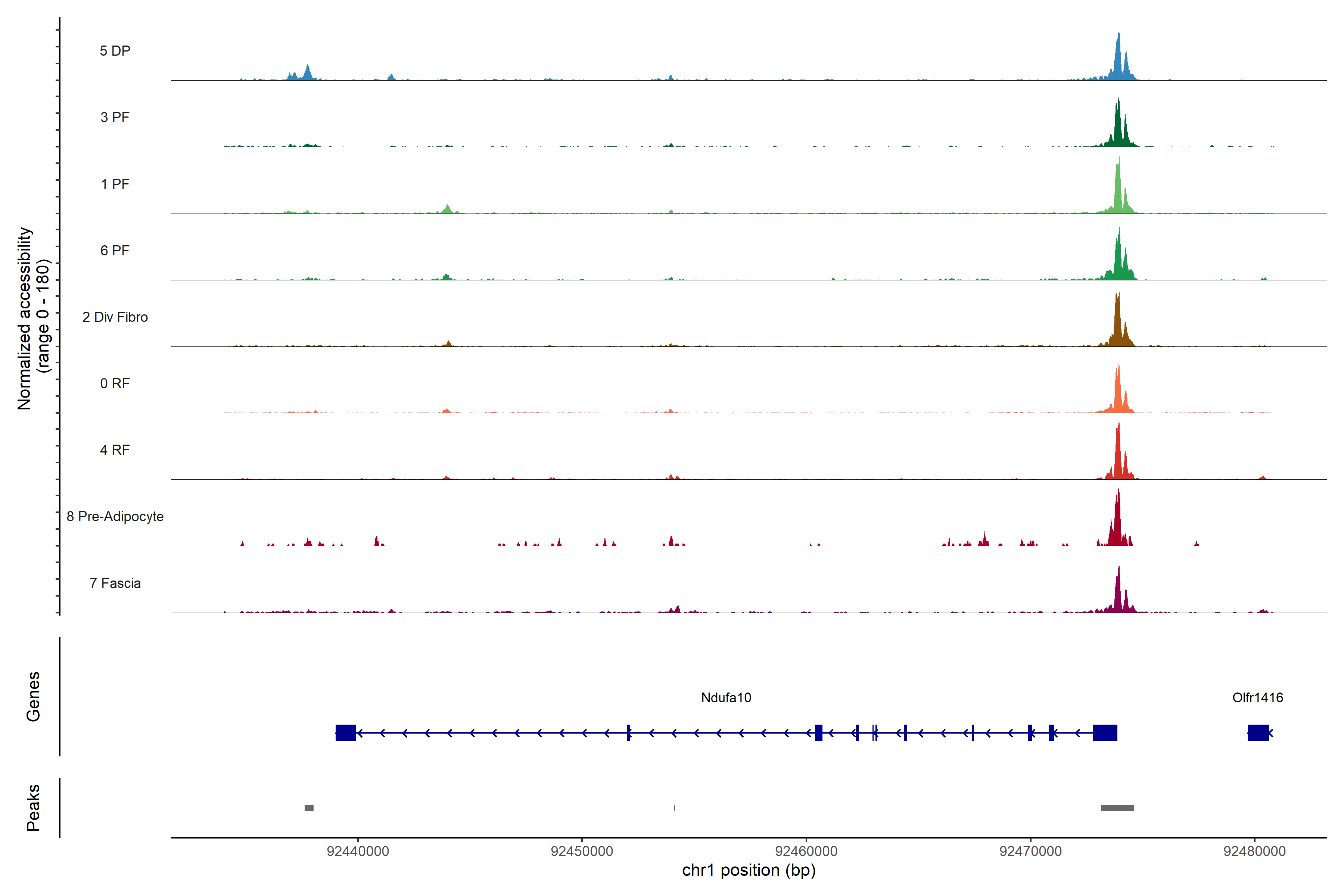Click the Olfr1416 gene label
Screen dimensions: 1344x896
[x=1257, y=698]
